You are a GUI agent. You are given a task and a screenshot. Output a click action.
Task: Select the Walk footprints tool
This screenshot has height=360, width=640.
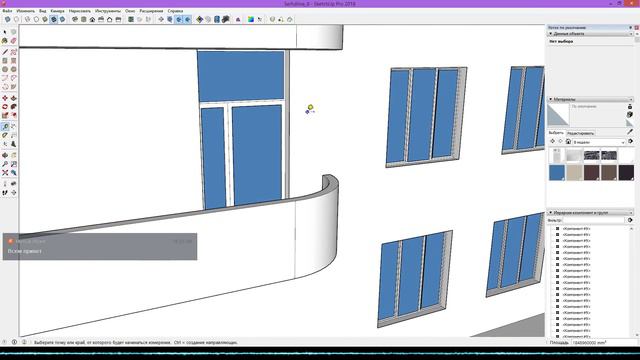pyautogui.click(x=5, y=193)
